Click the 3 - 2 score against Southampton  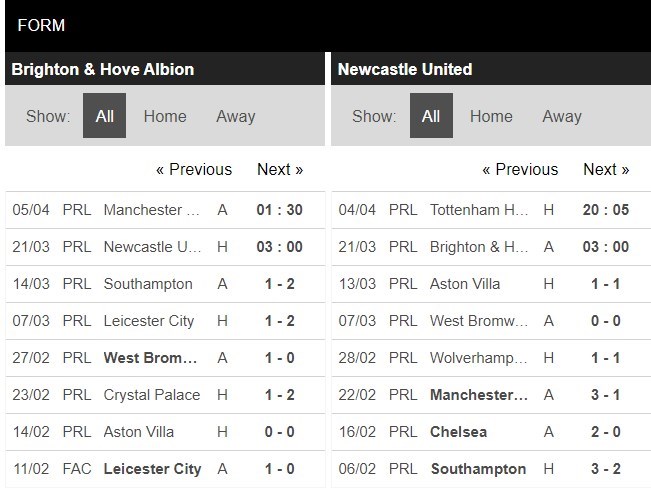[x=605, y=469]
